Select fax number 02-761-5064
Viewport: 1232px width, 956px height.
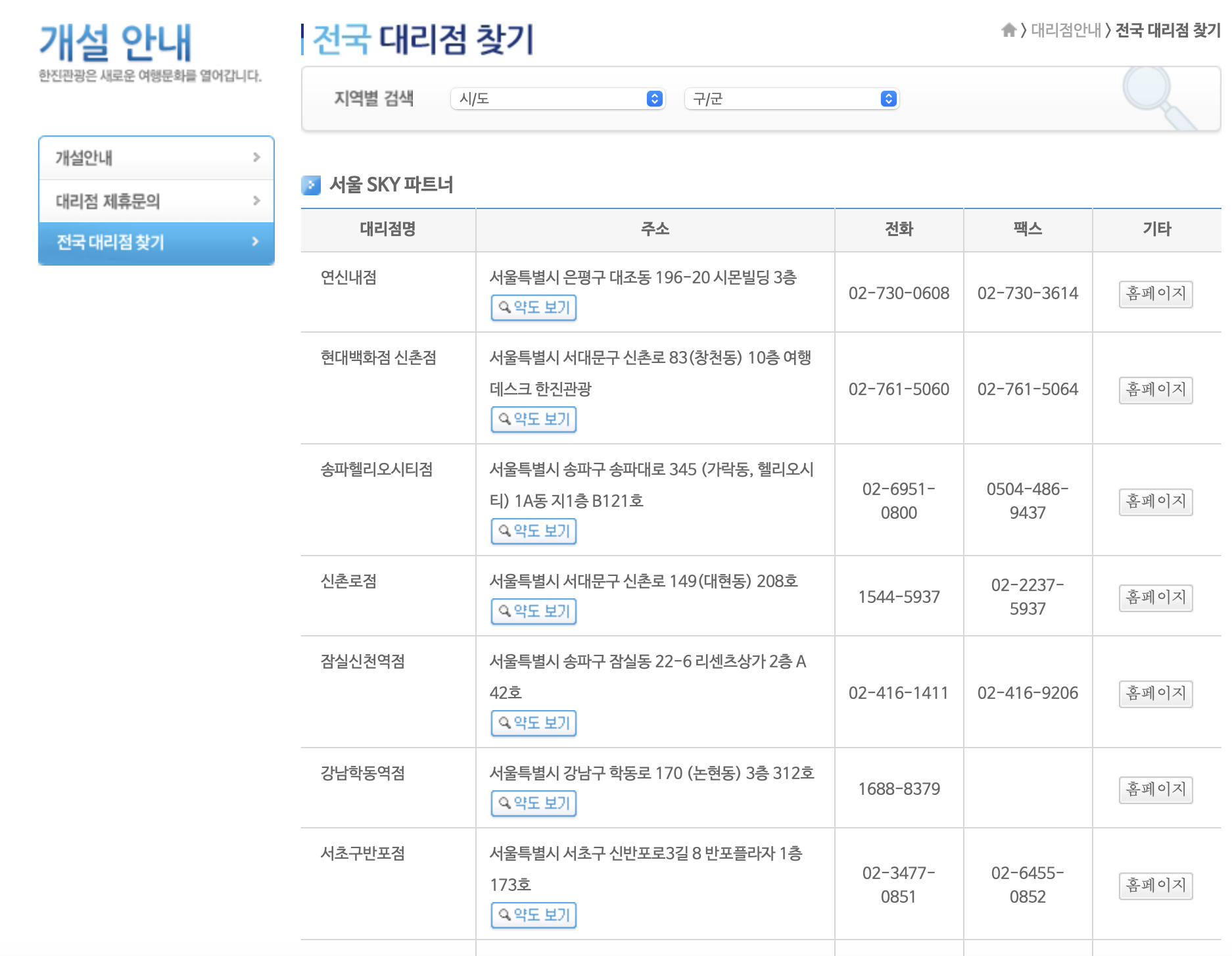pyautogui.click(x=1028, y=389)
